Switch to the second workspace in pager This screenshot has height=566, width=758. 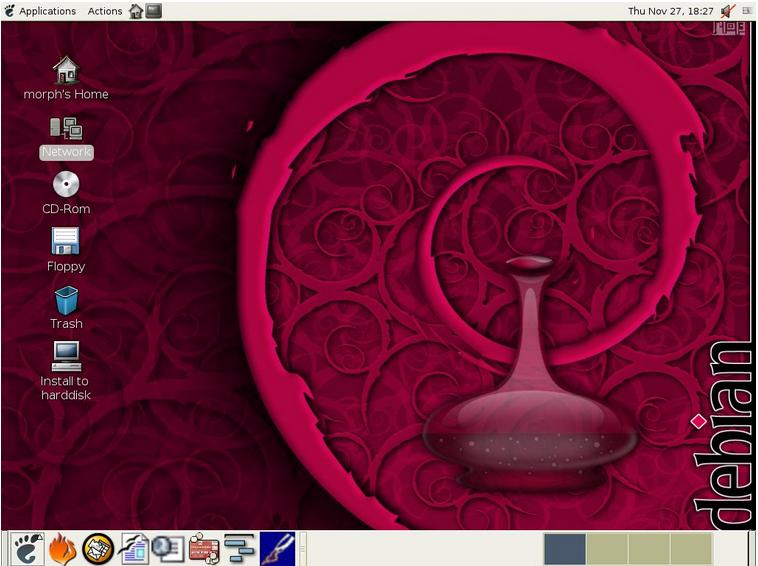pos(606,548)
